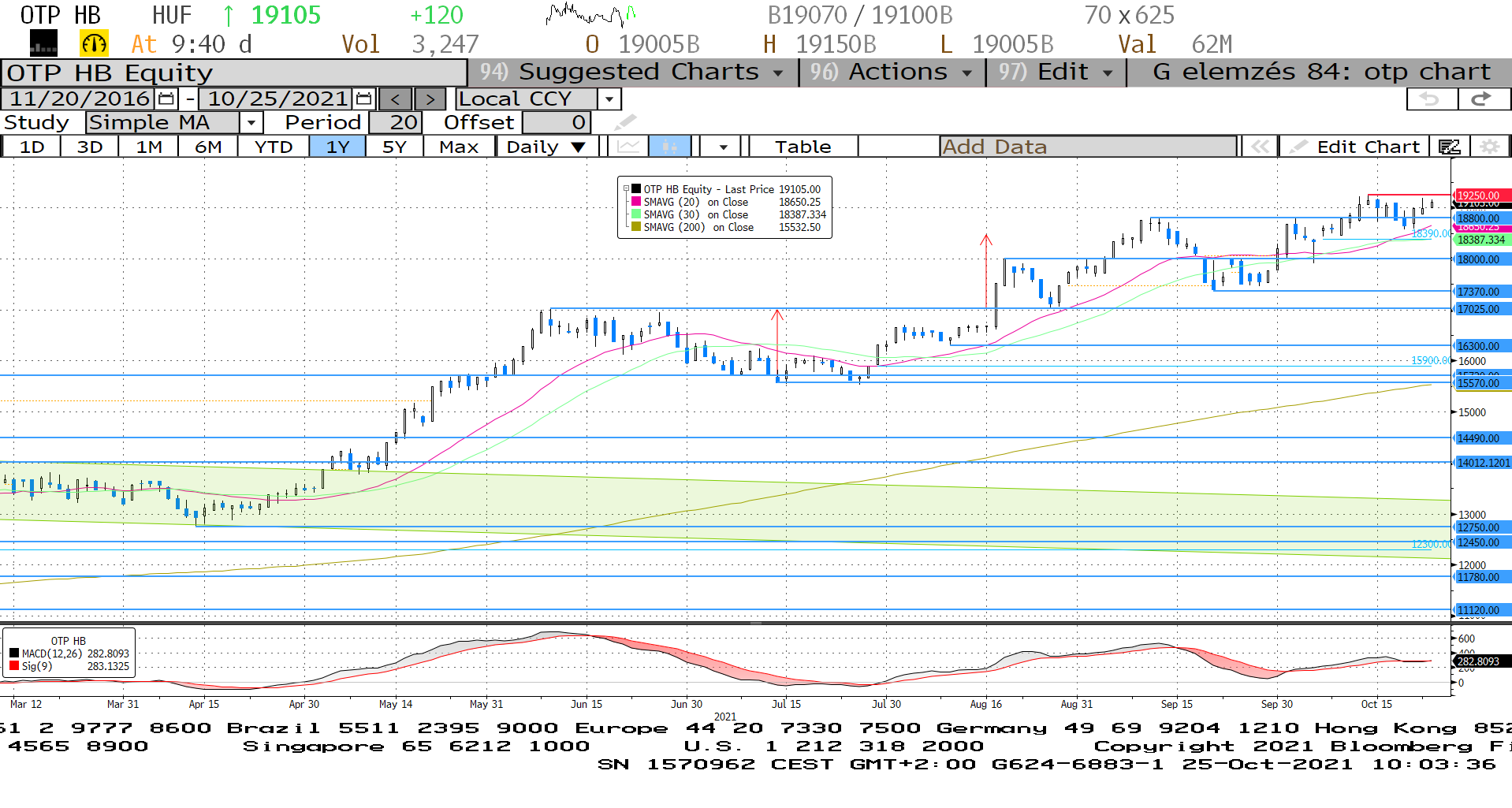Image resolution: width=1512 pixels, height=808 pixels.
Task: Click the 12750.00 price level label
Action: [1482, 527]
